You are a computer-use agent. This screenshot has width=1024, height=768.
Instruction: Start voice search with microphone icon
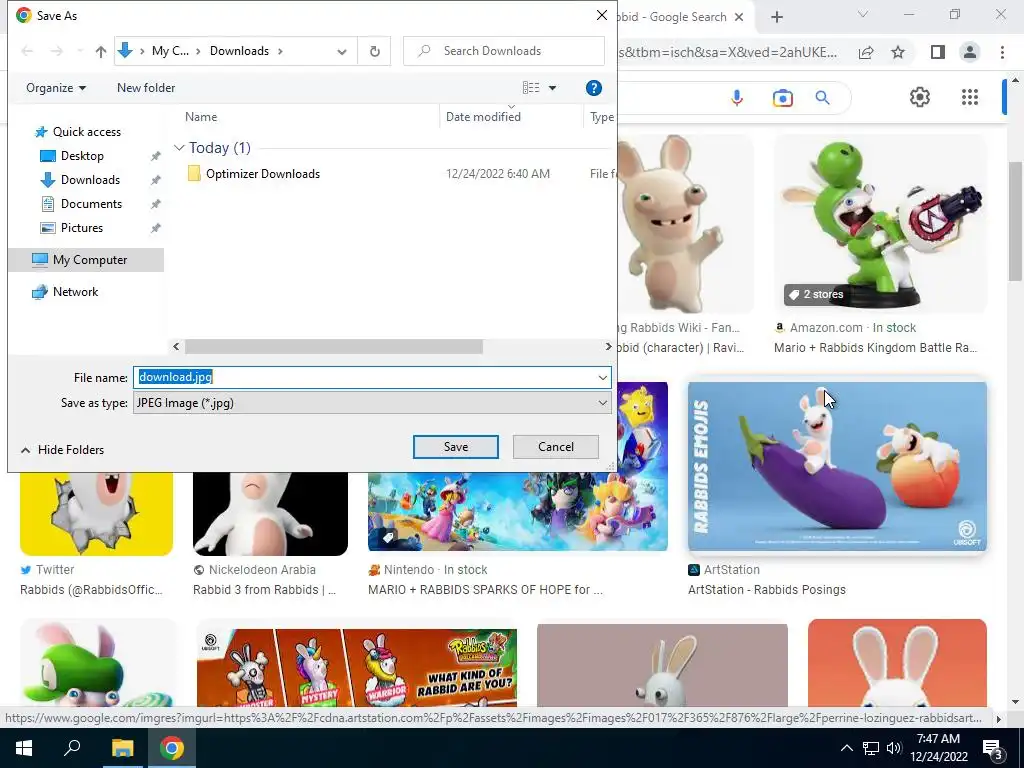pos(737,98)
